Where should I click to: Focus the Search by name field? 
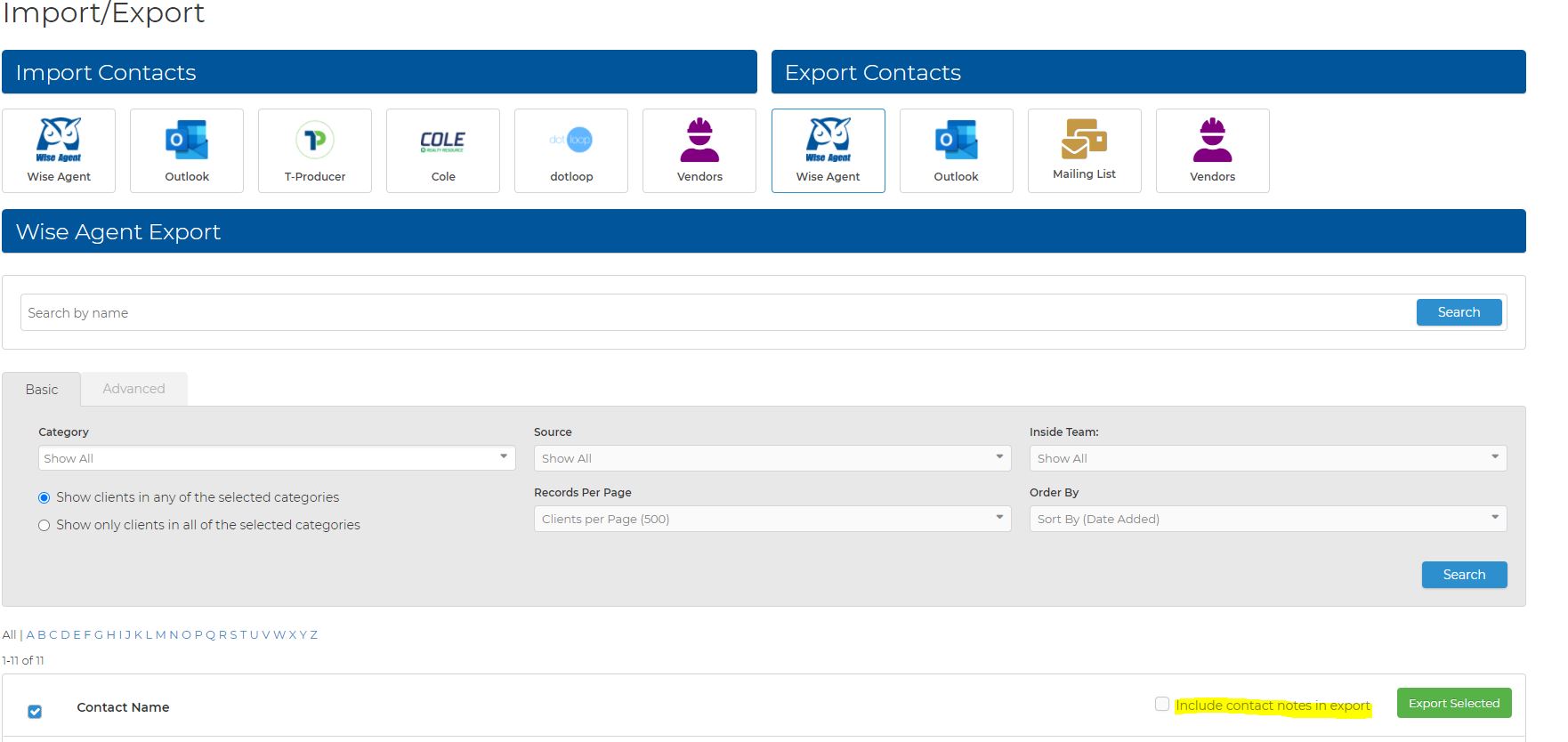(717, 312)
